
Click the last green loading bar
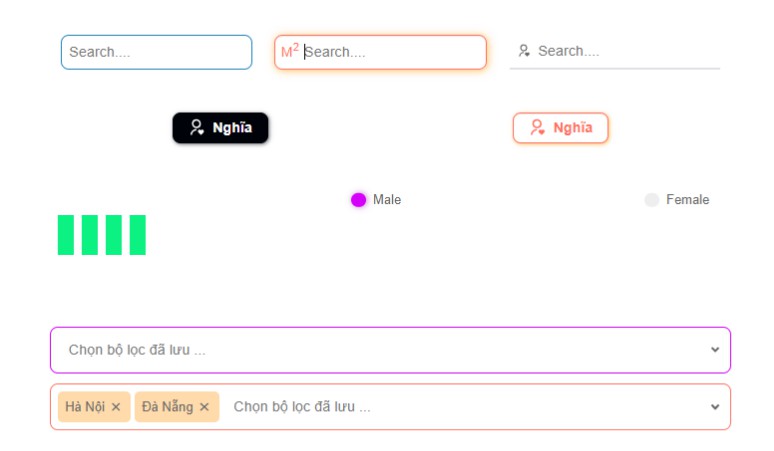coord(138,235)
